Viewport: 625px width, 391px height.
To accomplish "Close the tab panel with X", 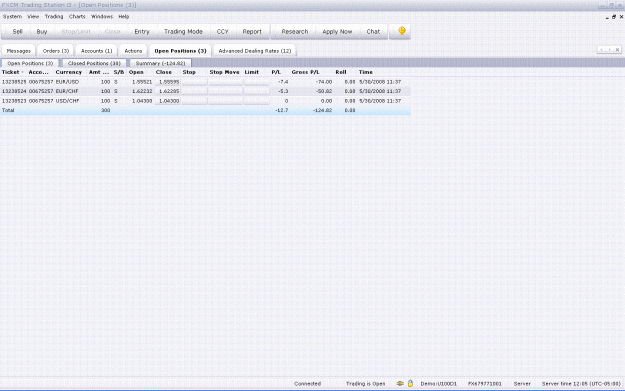I will [x=617, y=50].
